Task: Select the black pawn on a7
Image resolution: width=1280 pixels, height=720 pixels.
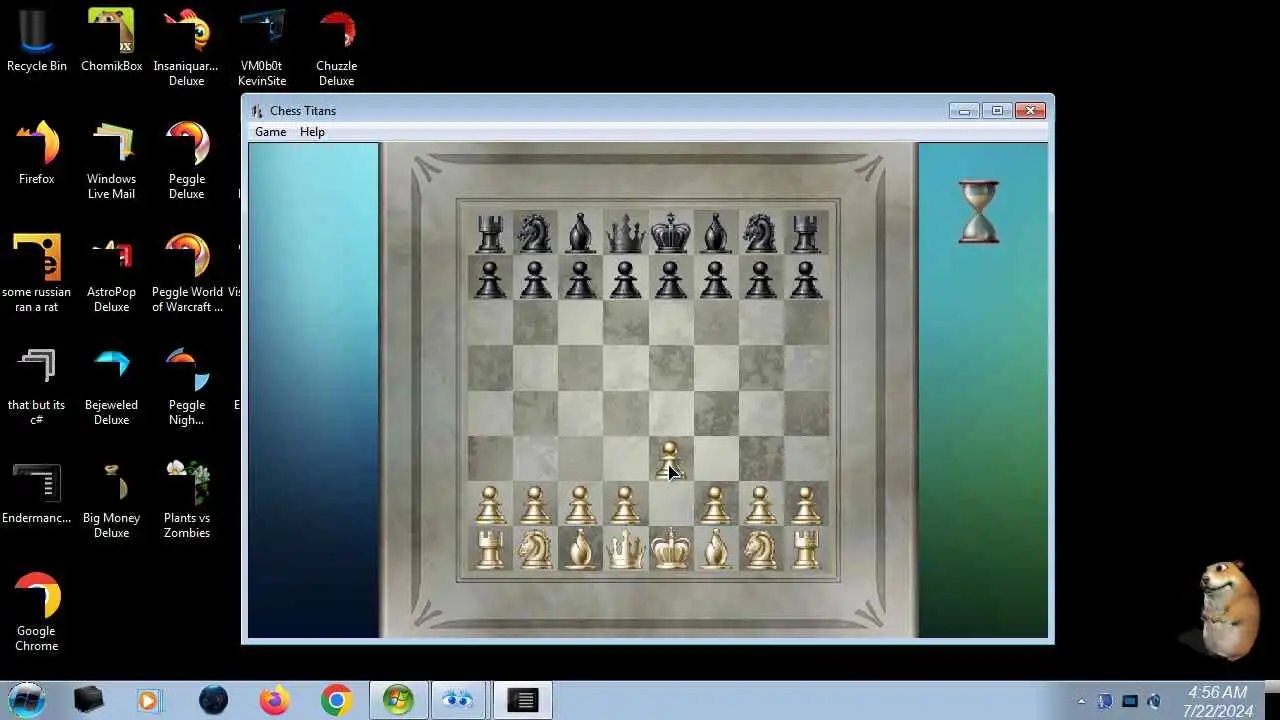Action: tap(490, 279)
